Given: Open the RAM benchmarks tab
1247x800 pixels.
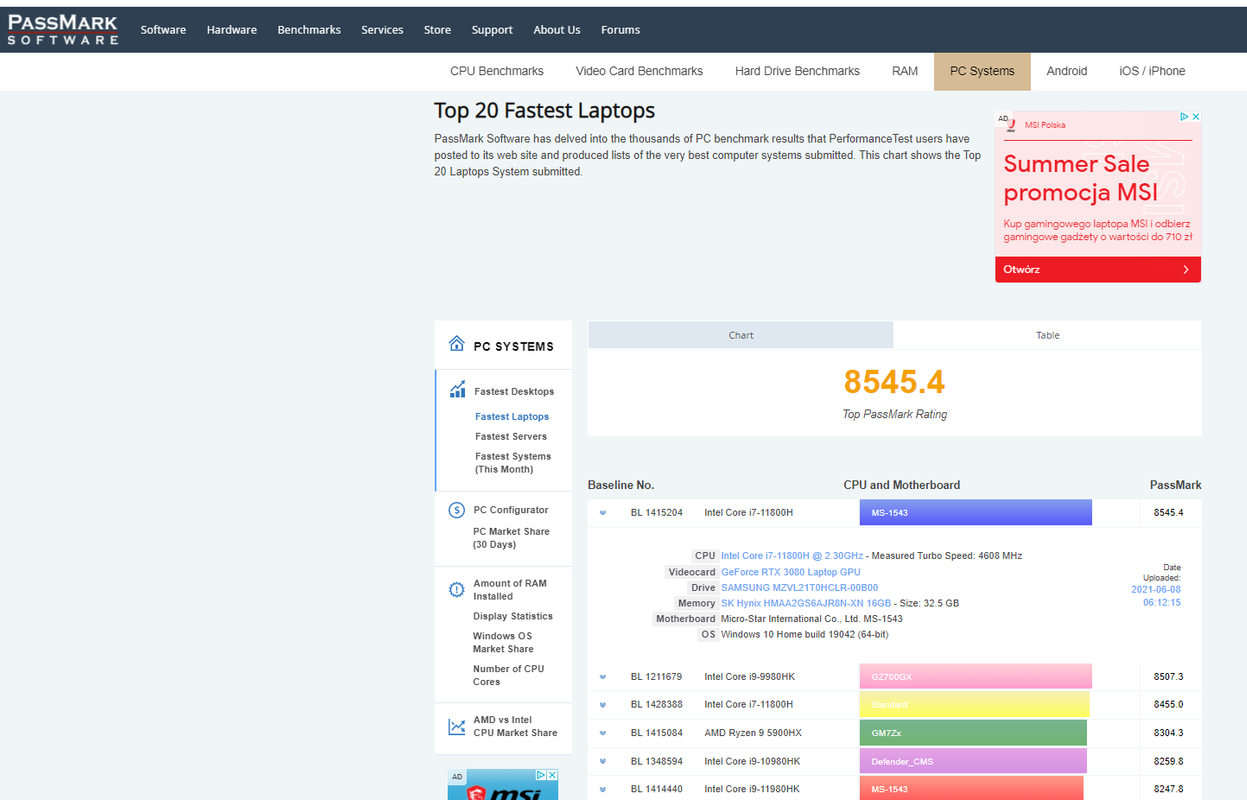Looking at the screenshot, I should click(x=905, y=71).
